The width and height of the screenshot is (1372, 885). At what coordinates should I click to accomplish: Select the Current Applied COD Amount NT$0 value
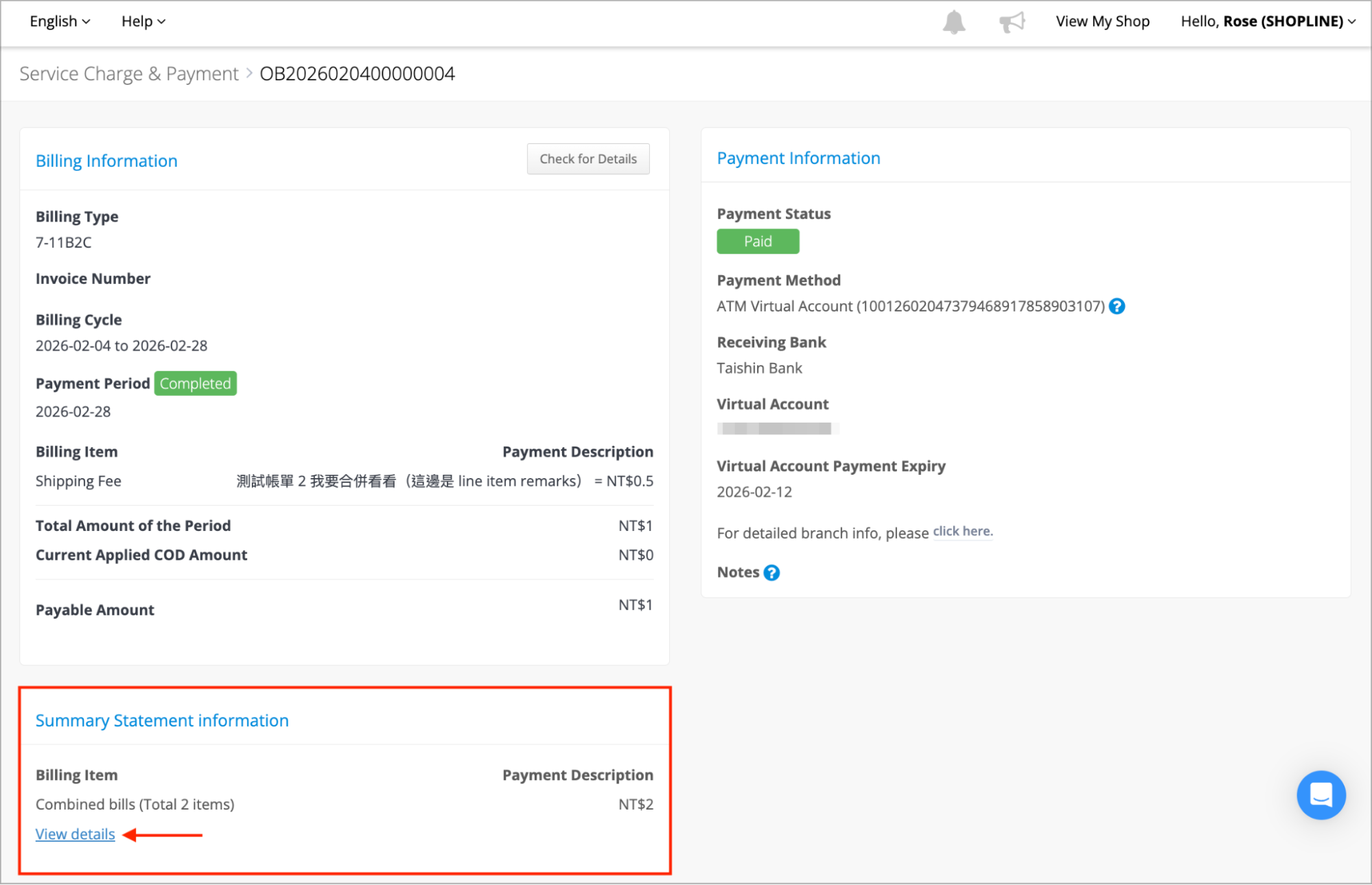click(636, 555)
